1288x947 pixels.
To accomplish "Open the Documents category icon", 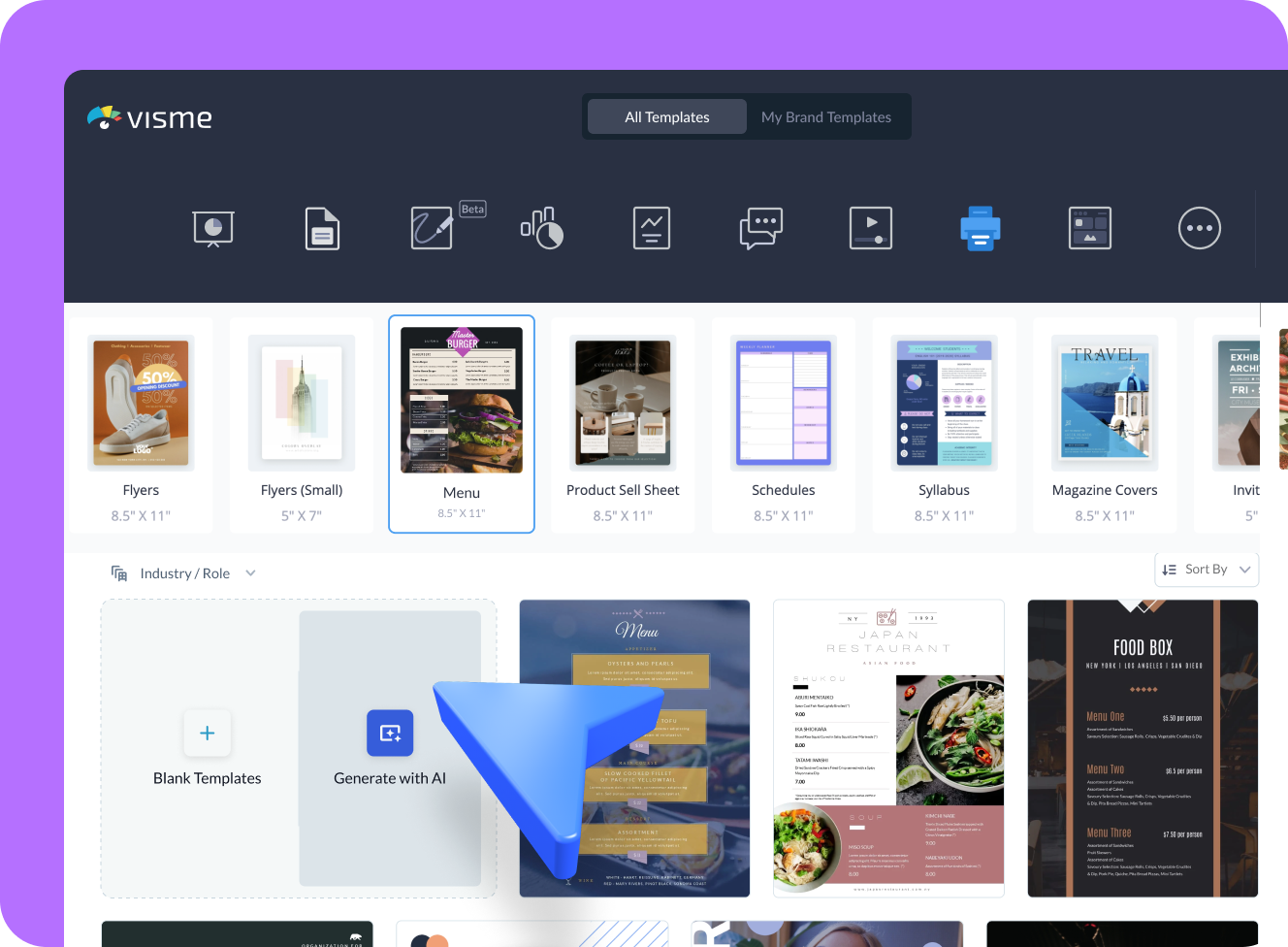I will [322, 229].
